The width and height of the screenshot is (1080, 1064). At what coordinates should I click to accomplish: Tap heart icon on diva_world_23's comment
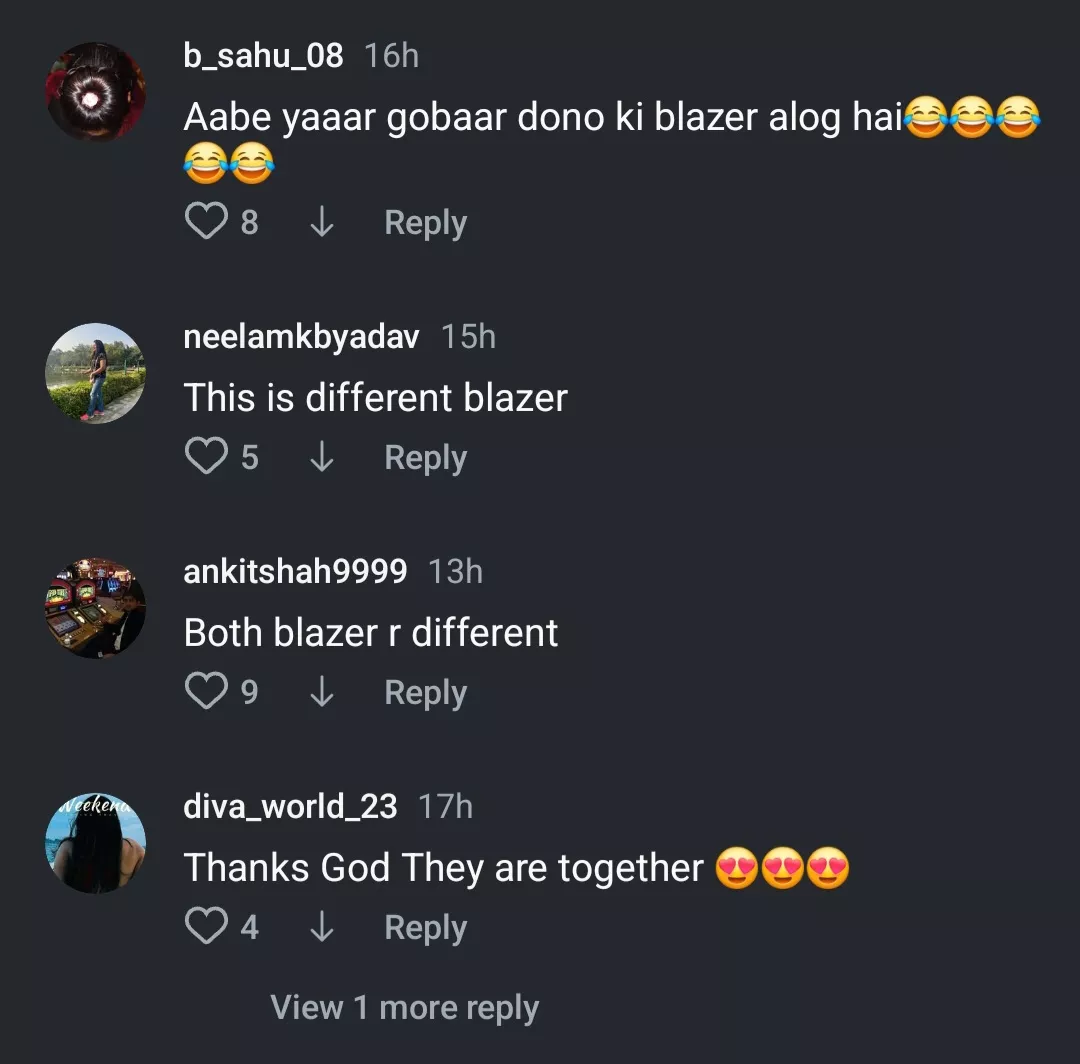point(206,926)
